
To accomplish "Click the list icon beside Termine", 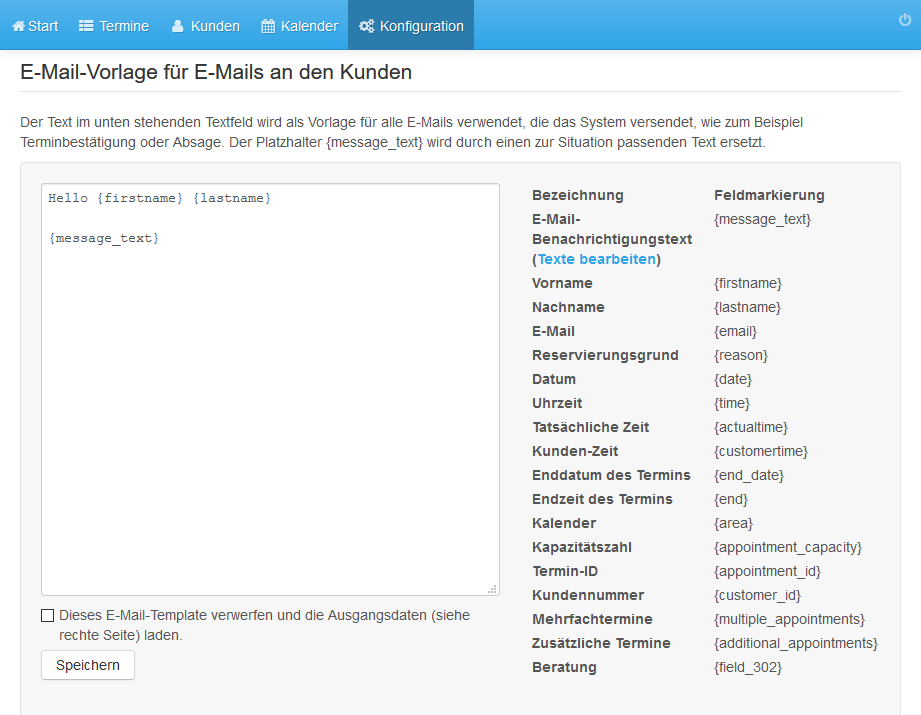I will point(86,26).
